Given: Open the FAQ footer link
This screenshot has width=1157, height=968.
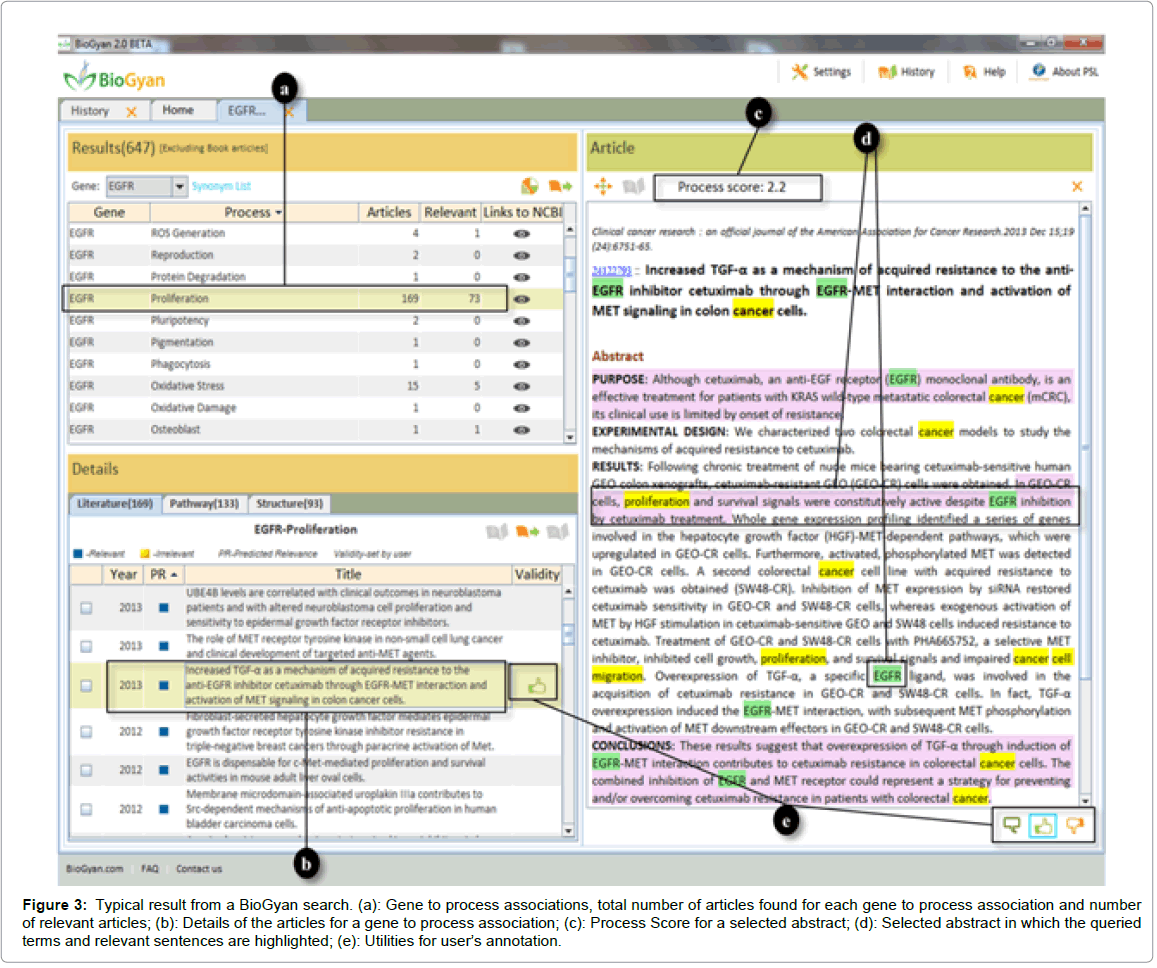Looking at the screenshot, I should pyautogui.click(x=150, y=871).
